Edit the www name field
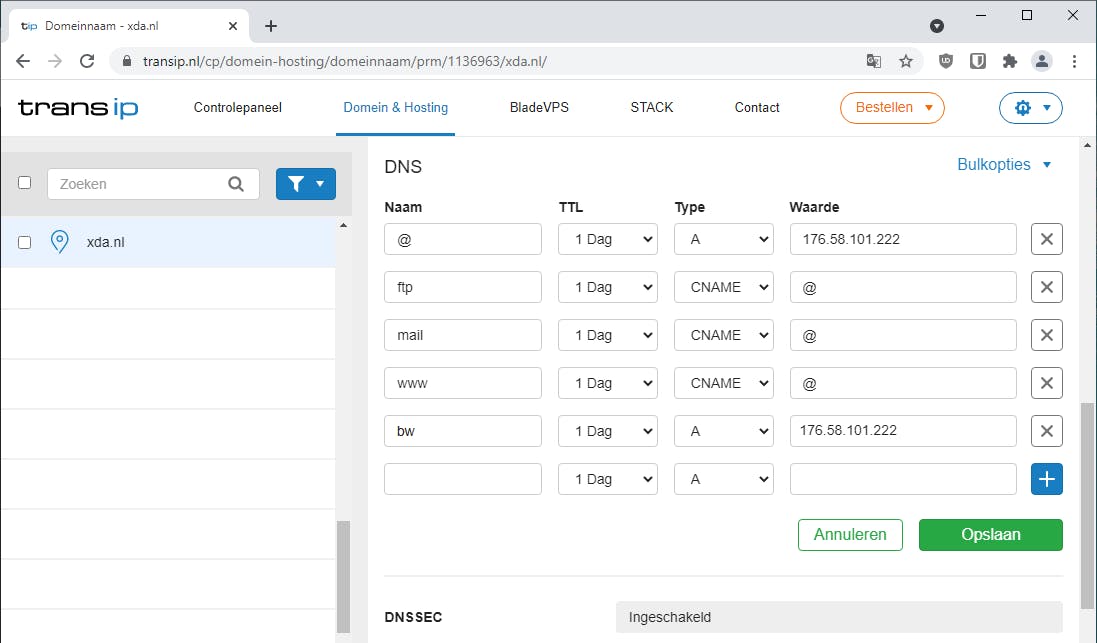Viewport: 1097px width, 643px height. tap(462, 383)
